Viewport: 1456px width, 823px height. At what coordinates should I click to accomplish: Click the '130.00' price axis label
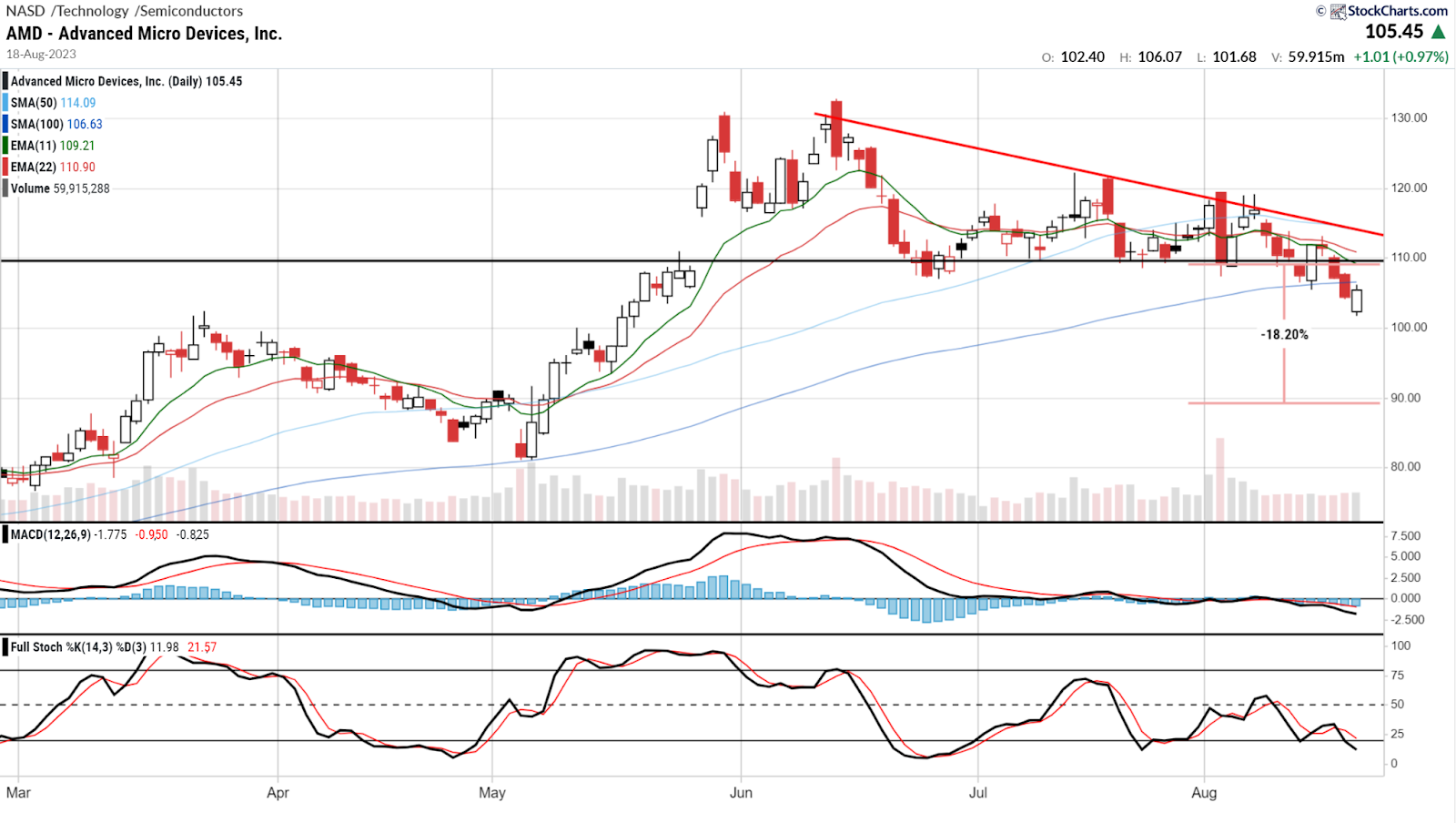1409,118
